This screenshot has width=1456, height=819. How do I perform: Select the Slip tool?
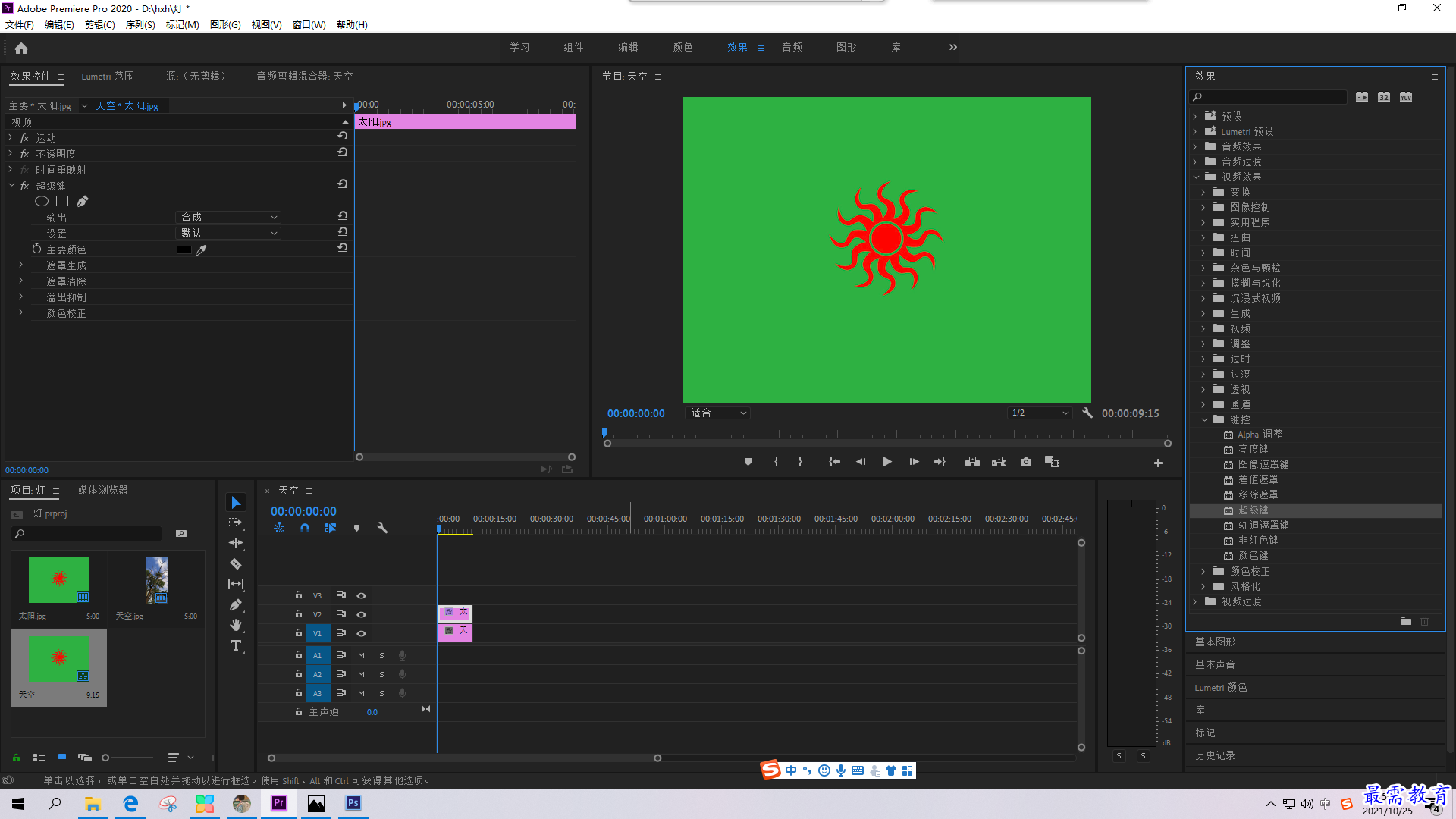[236, 584]
